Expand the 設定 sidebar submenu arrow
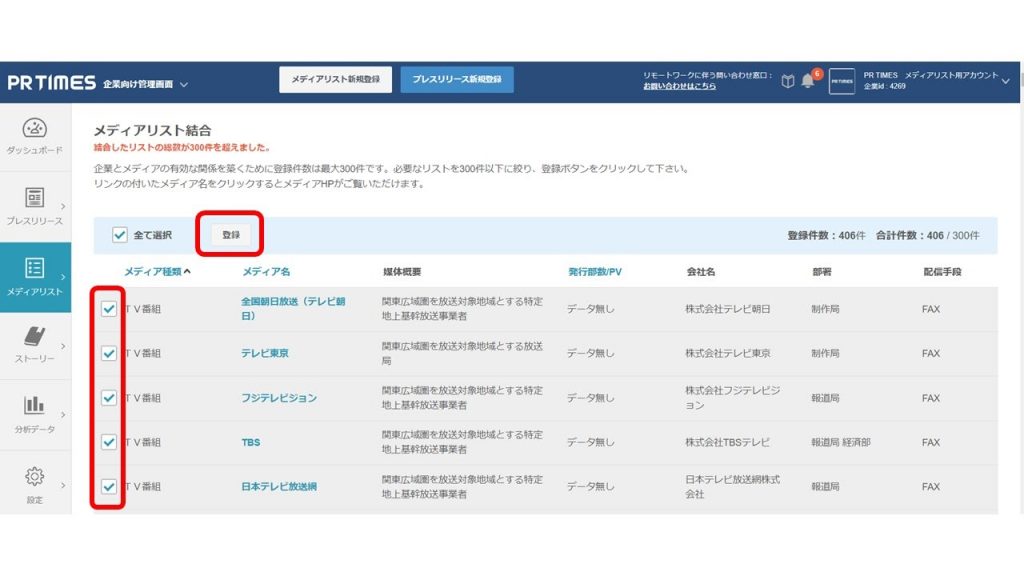The width and height of the screenshot is (1024, 576). [x=63, y=485]
